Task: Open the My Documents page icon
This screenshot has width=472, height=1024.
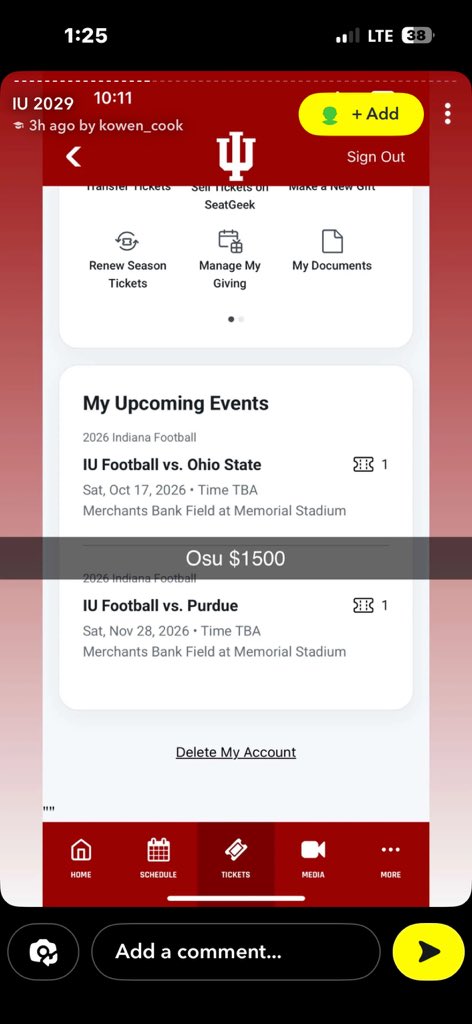Action: click(x=332, y=241)
